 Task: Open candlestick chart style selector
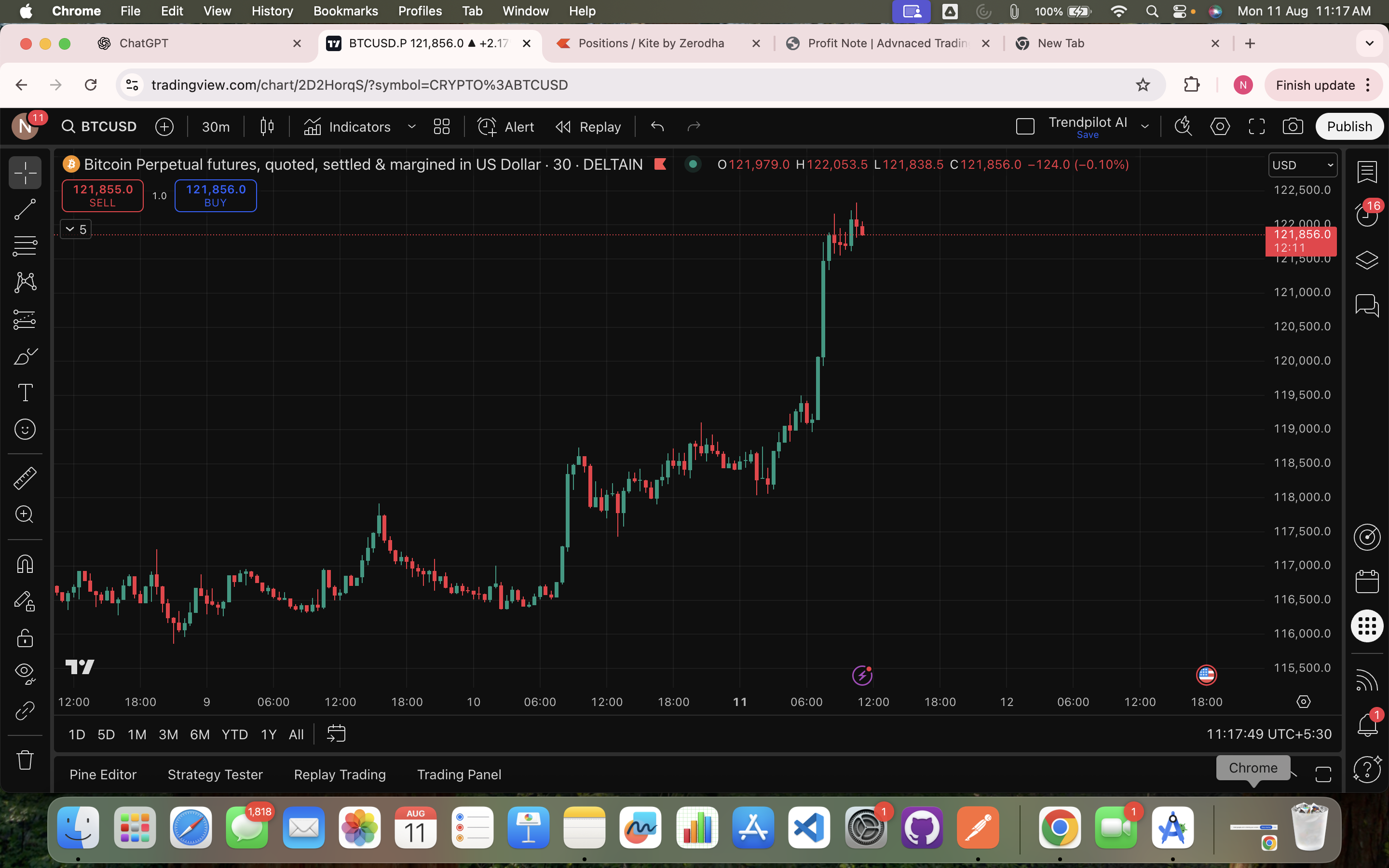(267, 126)
